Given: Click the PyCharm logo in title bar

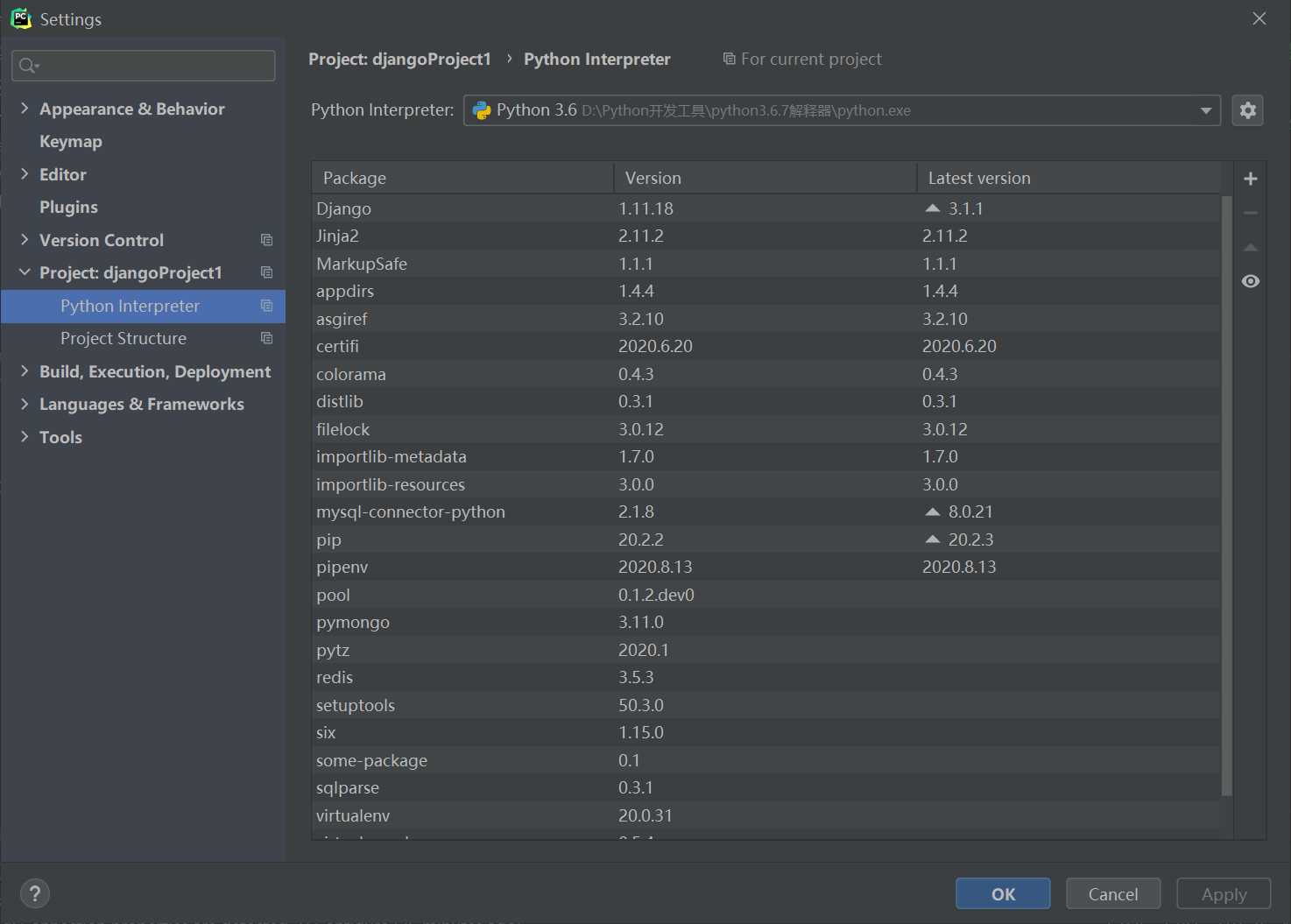Looking at the screenshot, I should [x=21, y=18].
